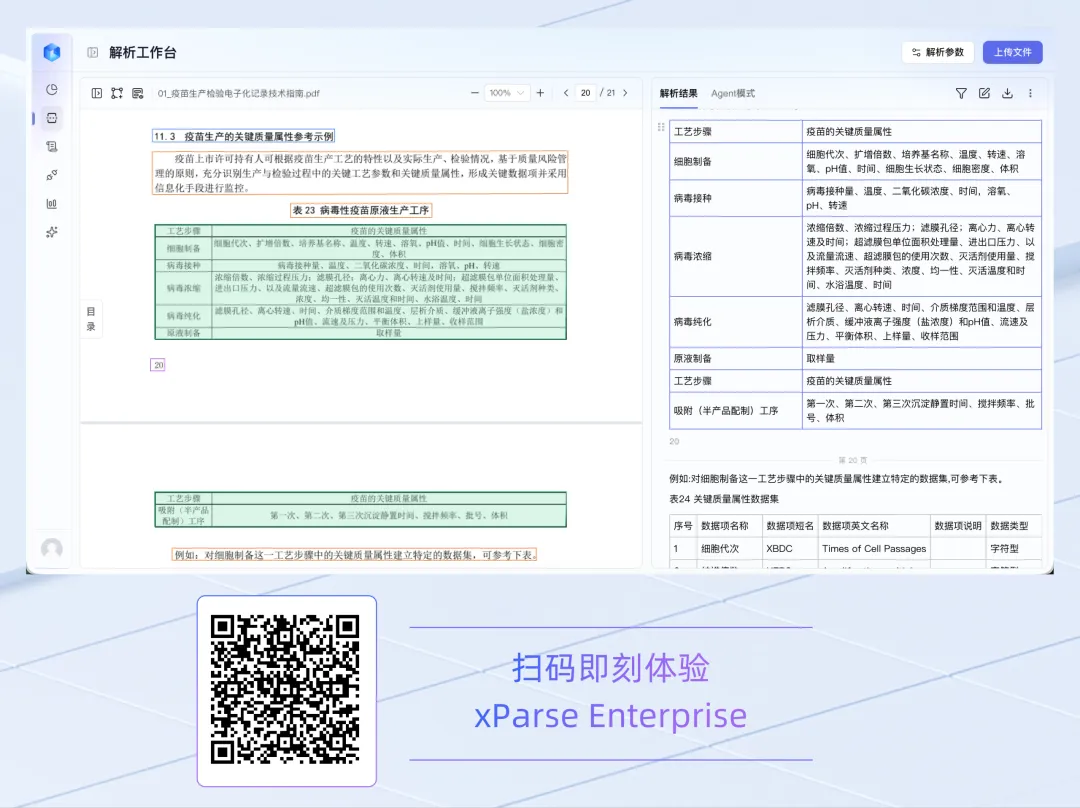
Task: Click the 字符型 cell in data table
Action: click(1013, 548)
